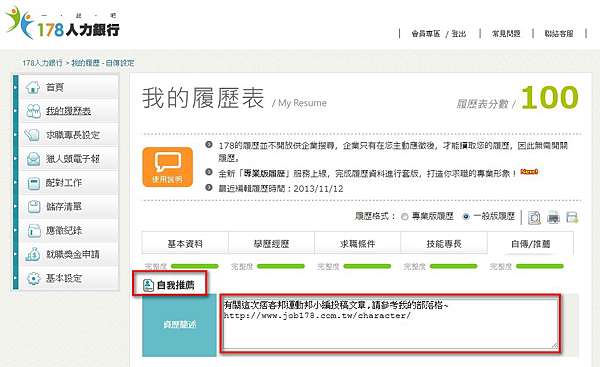Click the gear icon beside 基本設定
Screen dimensions: 600x367
pos(34,278)
